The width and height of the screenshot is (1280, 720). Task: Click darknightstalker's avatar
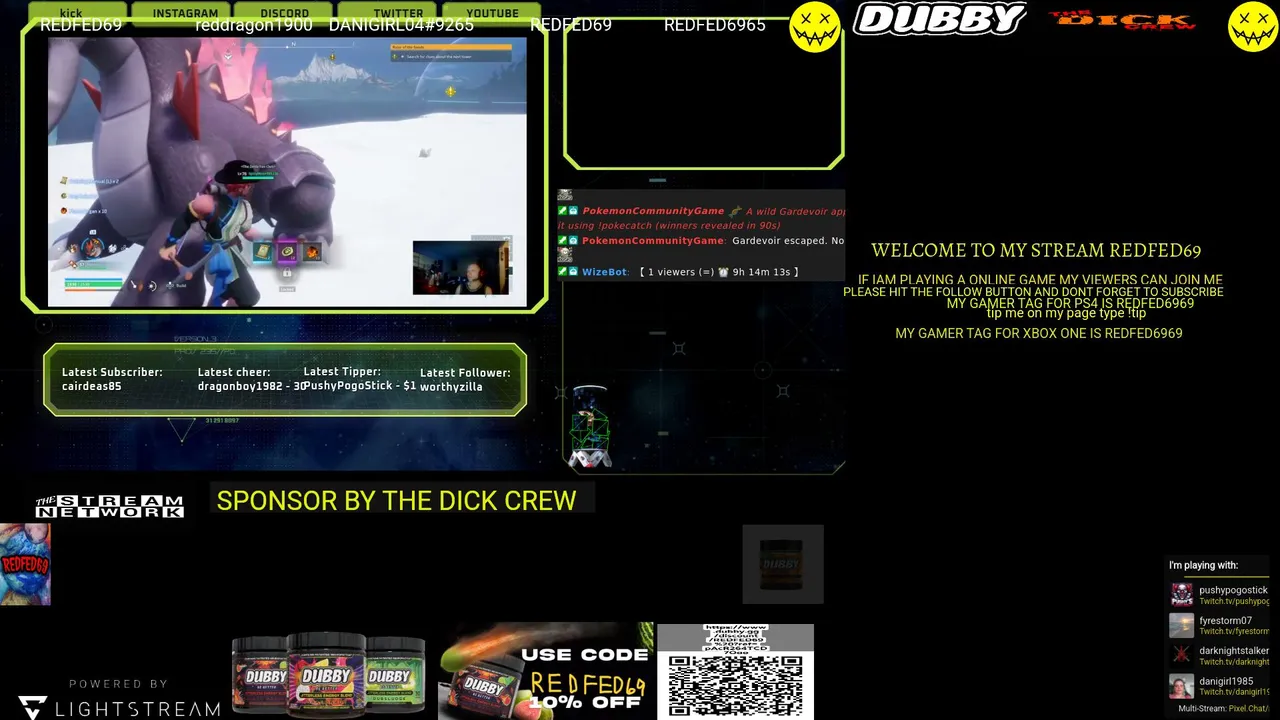click(1182, 656)
